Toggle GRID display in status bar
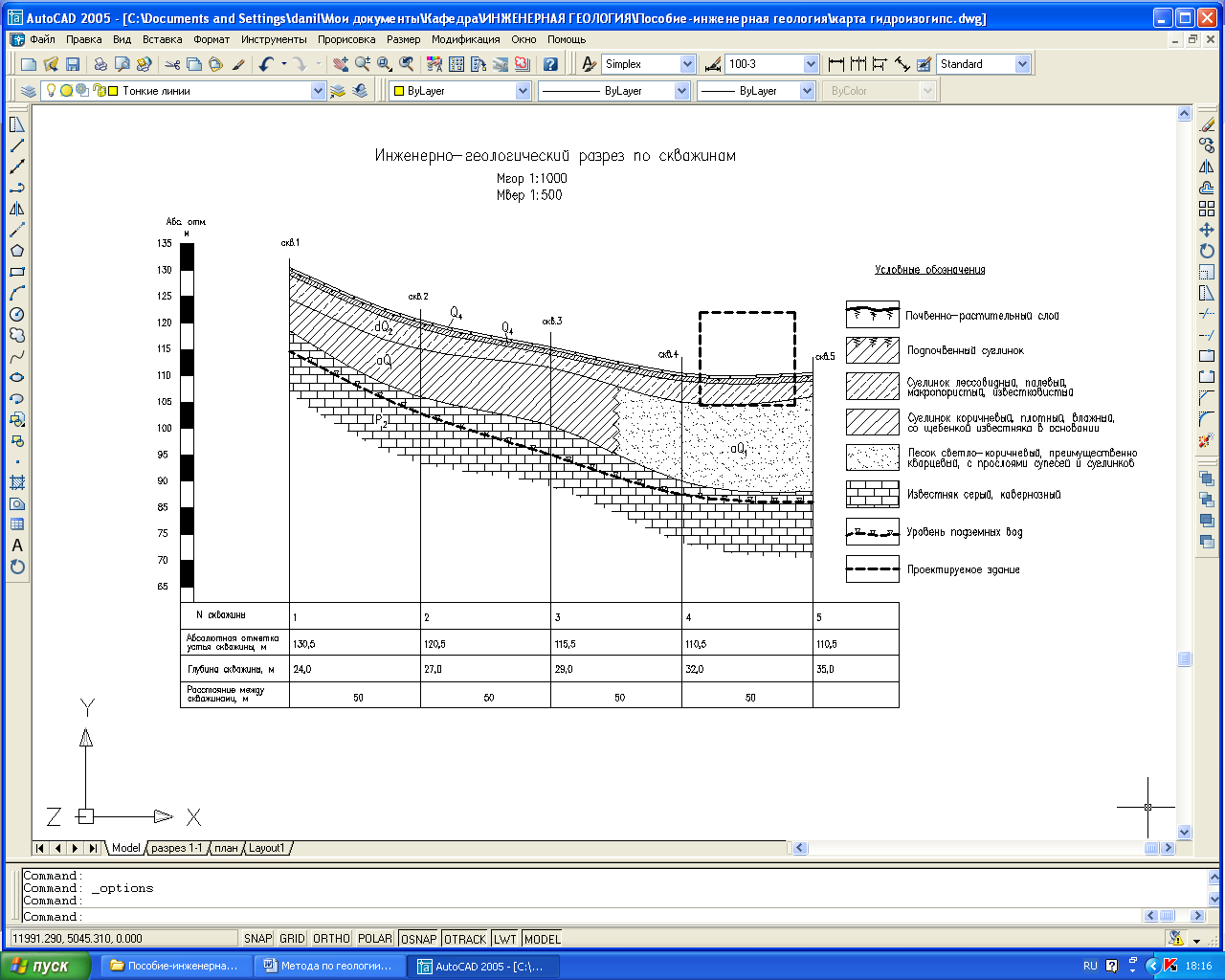The height and width of the screenshot is (980, 1225). tap(292, 939)
